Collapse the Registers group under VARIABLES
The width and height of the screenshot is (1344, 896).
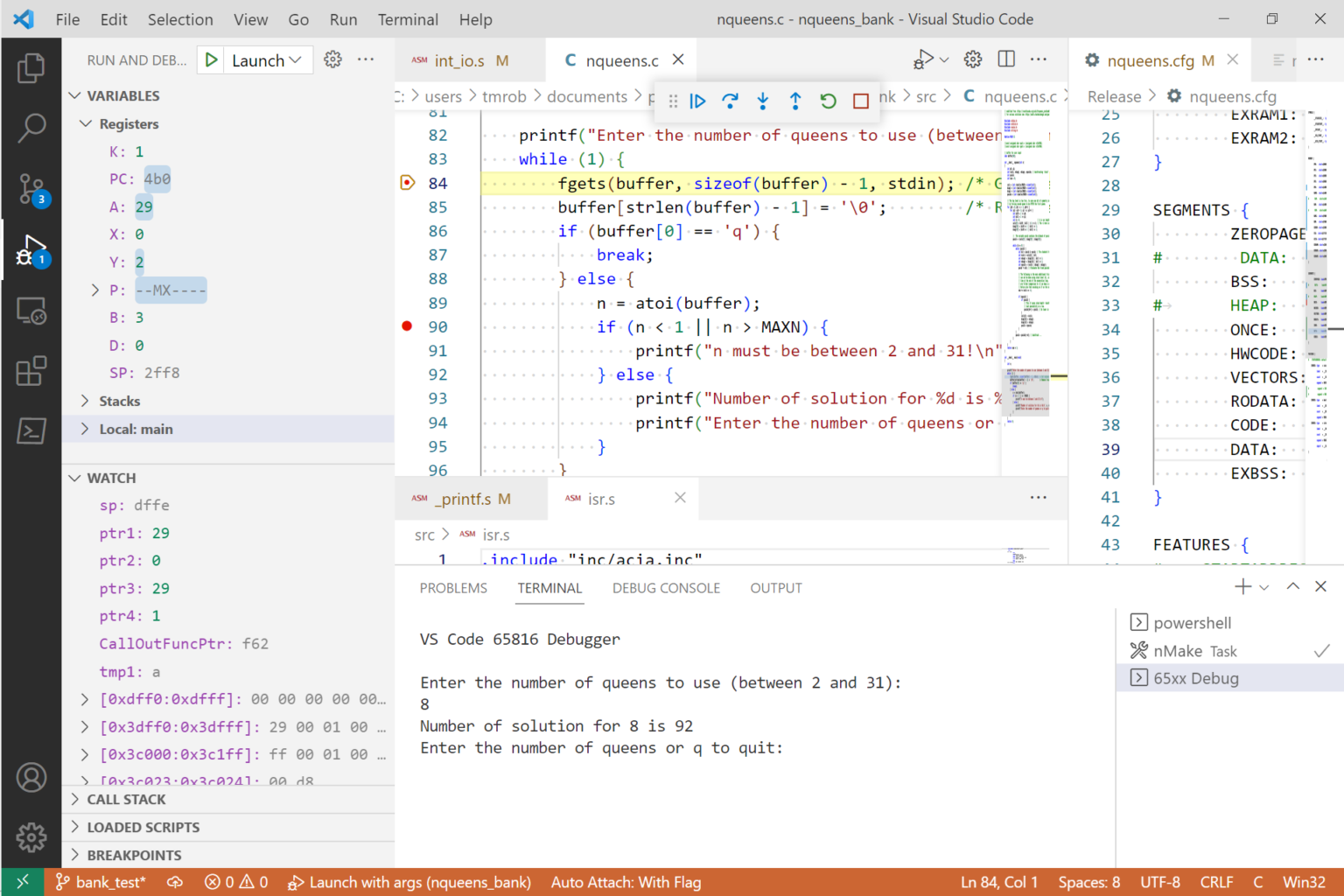pyautogui.click(x=86, y=123)
